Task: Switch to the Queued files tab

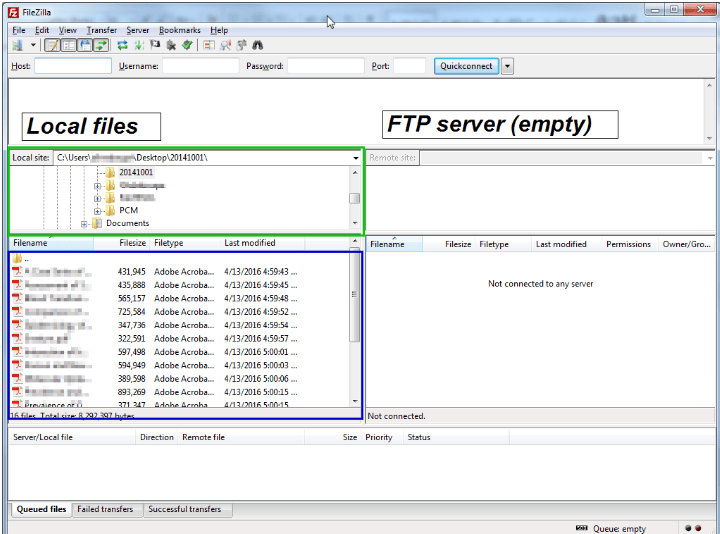Action: point(41,509)
